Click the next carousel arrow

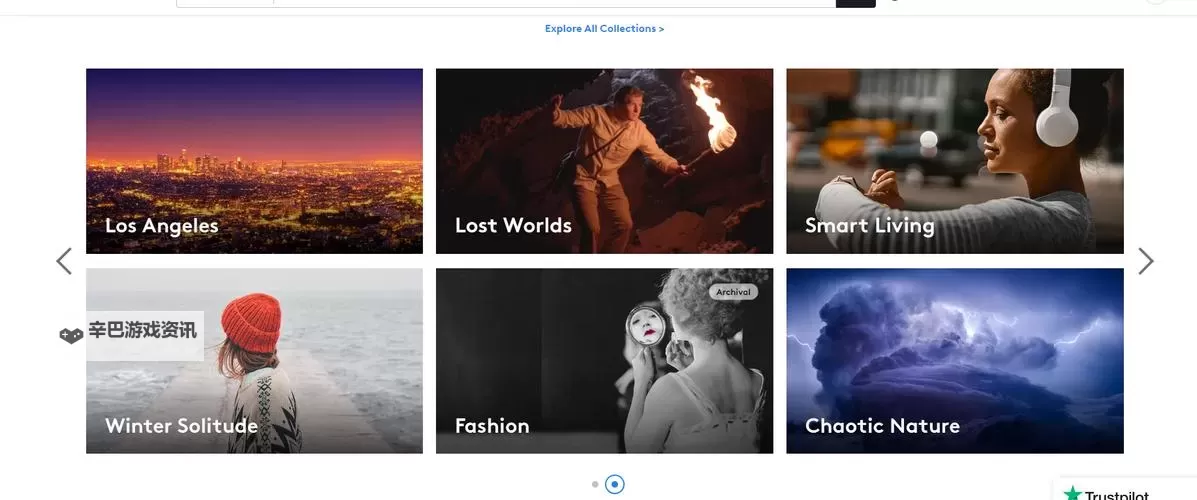[x=1145, y=261]
